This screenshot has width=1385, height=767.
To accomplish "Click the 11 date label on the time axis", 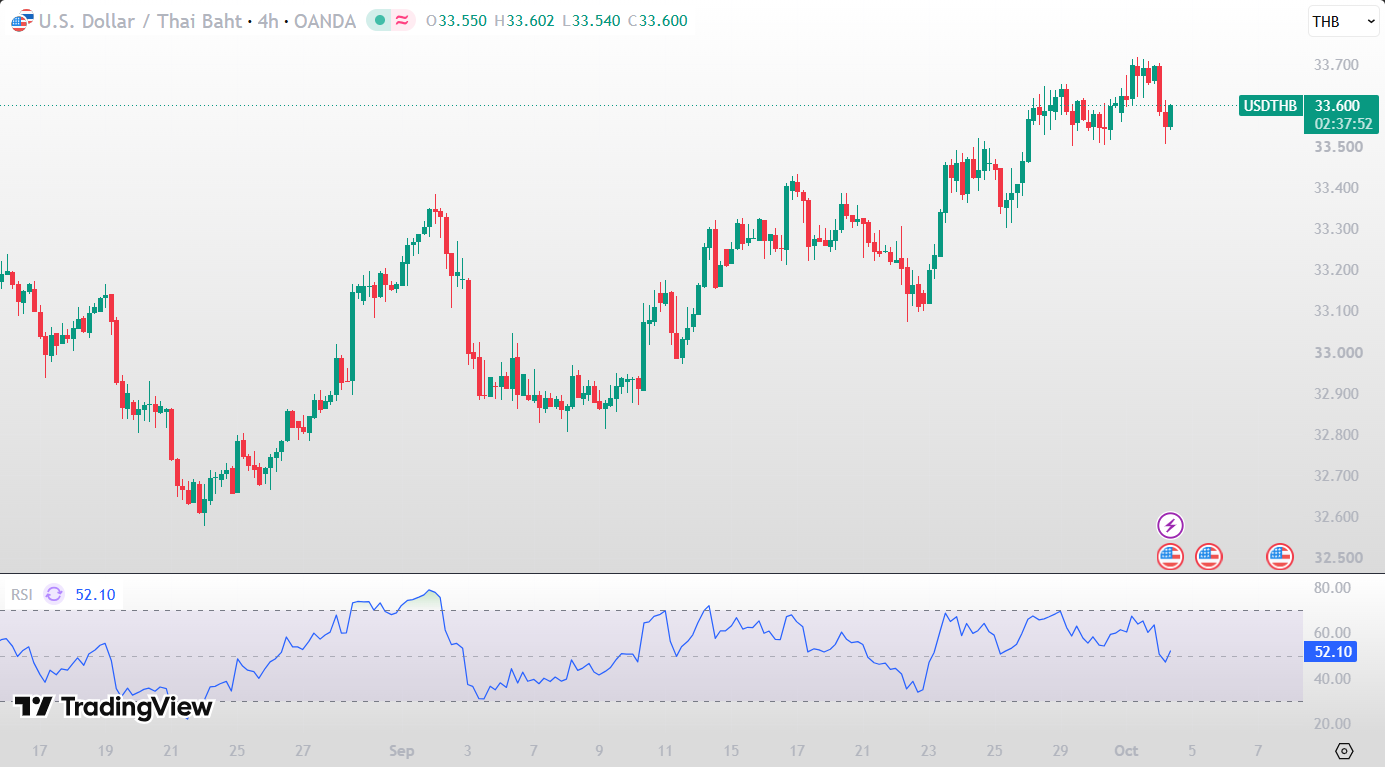I will [x=665, y=750].
